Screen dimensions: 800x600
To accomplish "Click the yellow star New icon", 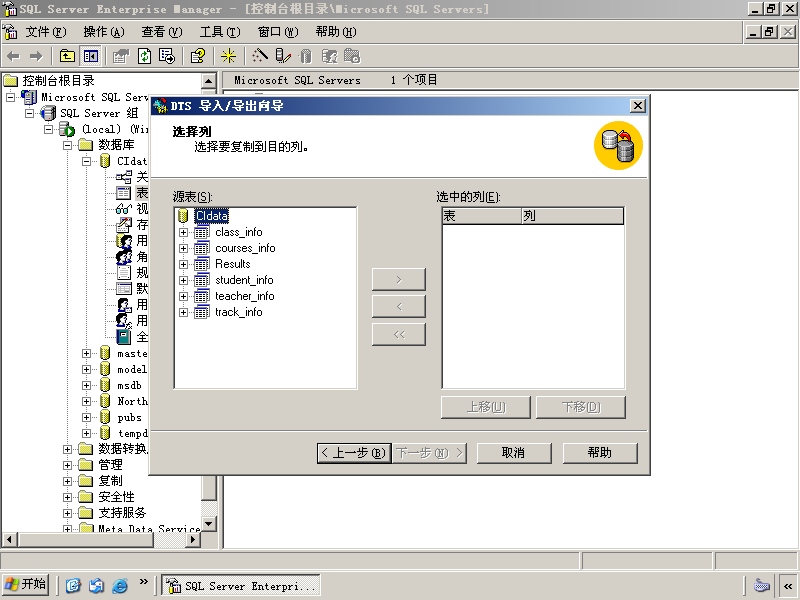I will click(228, 56).
